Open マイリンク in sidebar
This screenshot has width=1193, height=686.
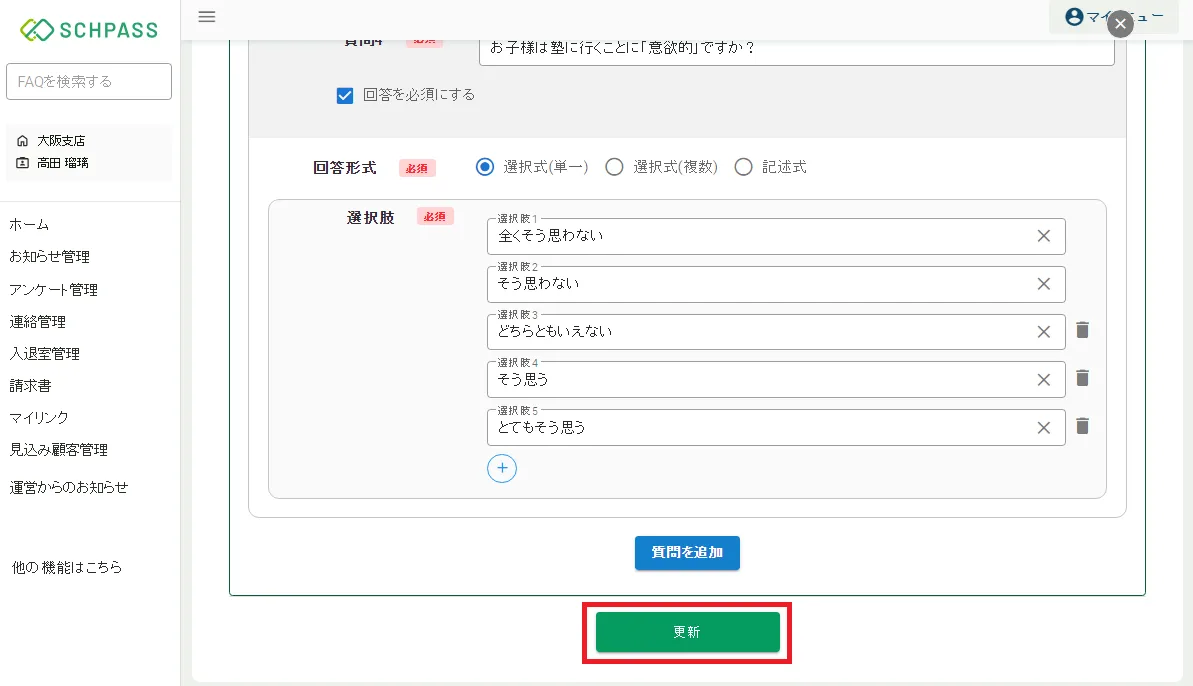[39, 418]
